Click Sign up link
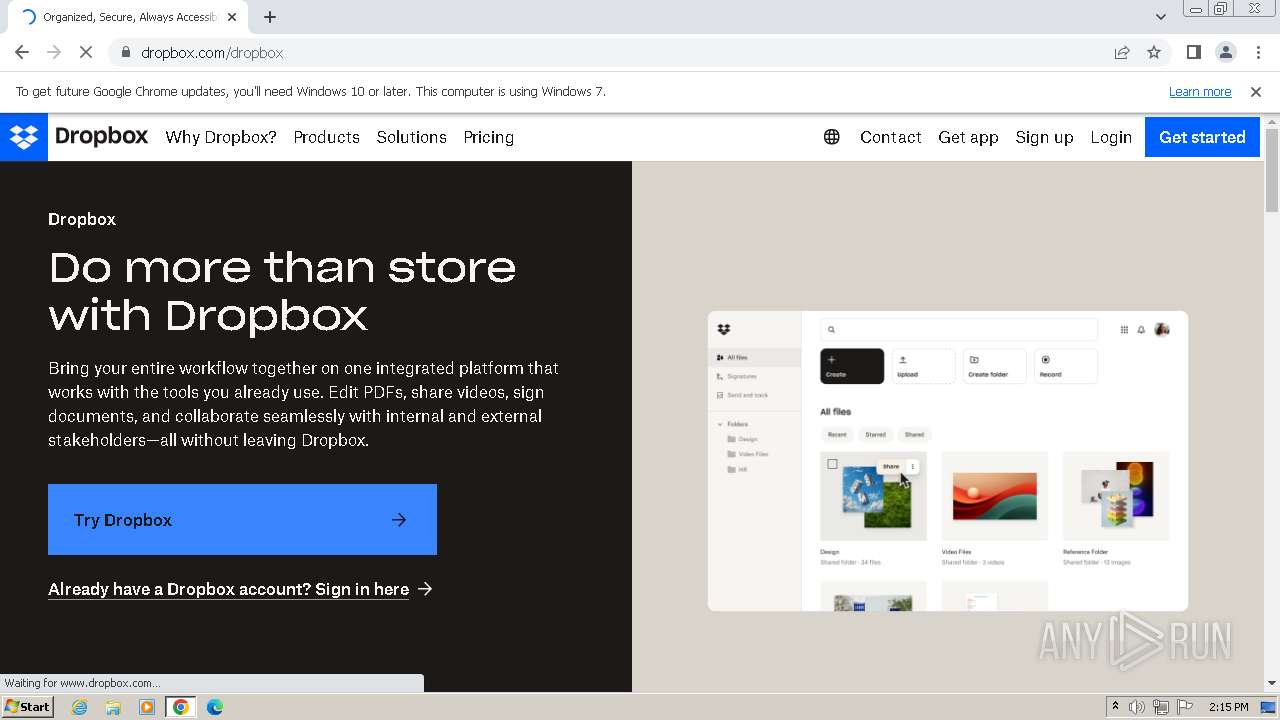This screenshot has height=720, width=1280. 1044,137
